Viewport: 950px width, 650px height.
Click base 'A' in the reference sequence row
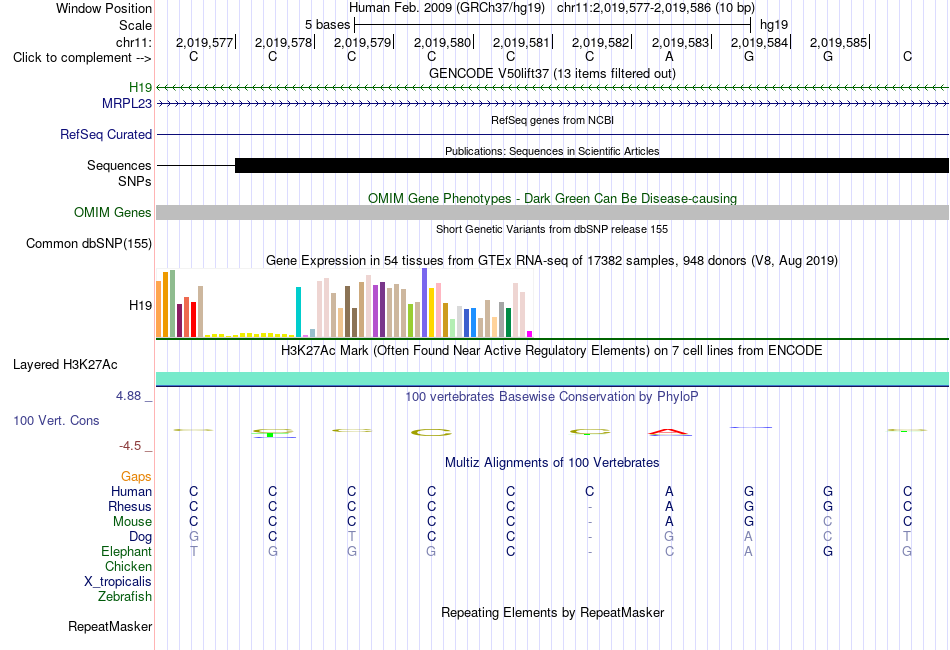coord(669,56)
